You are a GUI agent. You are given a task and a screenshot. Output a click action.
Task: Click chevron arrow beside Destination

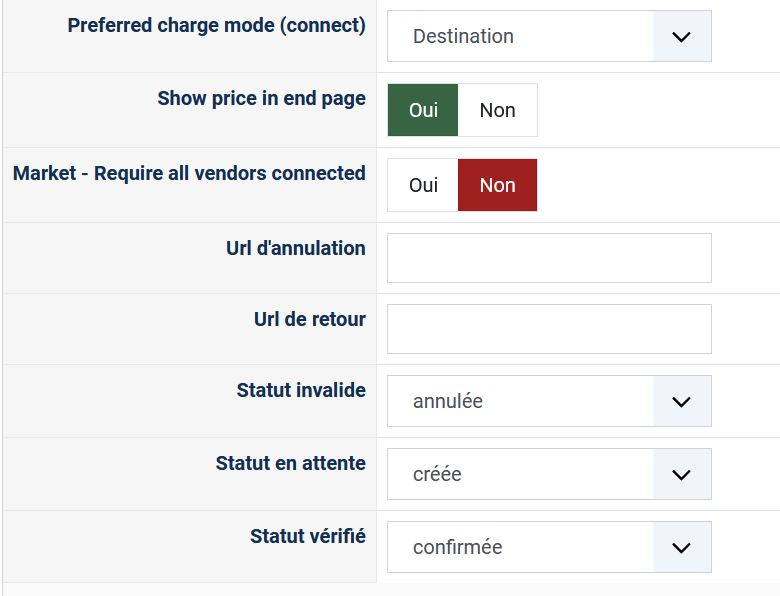click(x=682, y=37)
